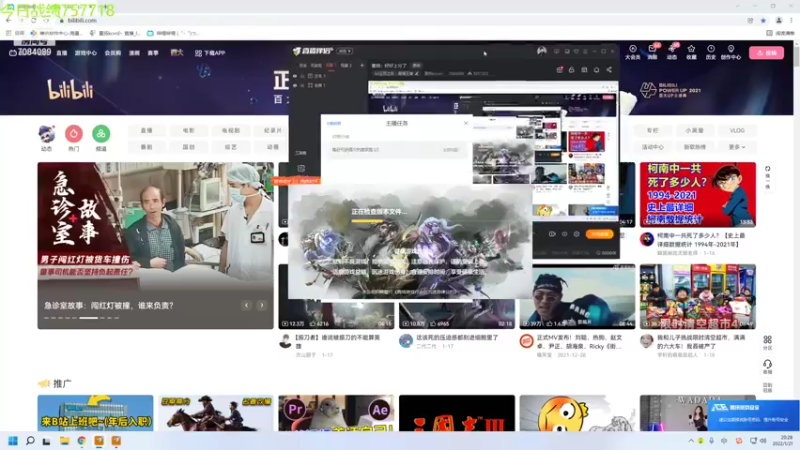Select 小黑屋 category button
Image resolution: width=800 pixels, height=450 pixels.
point(694,131)
